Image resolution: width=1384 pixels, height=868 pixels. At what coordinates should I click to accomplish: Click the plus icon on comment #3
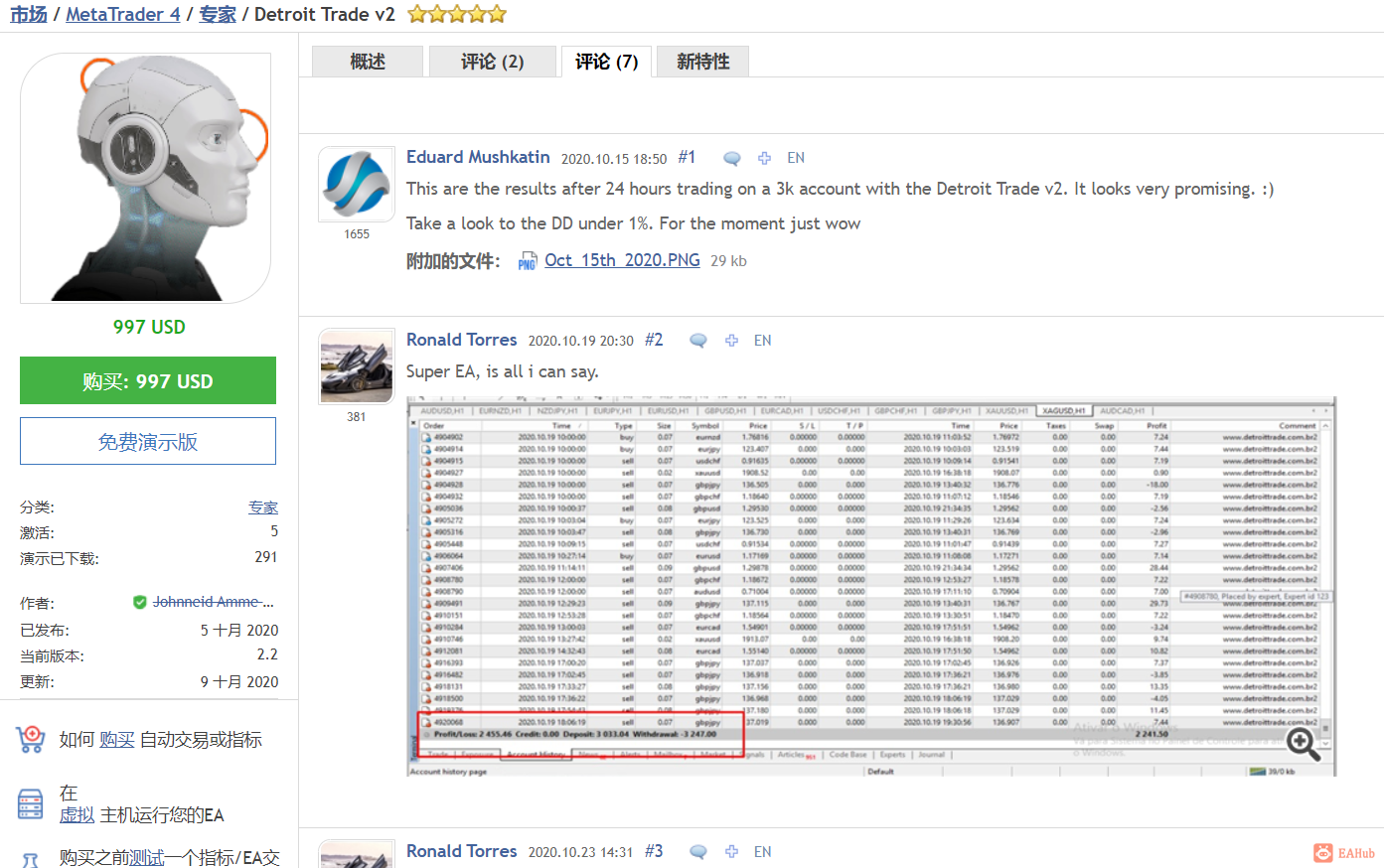click(x=731, y=852)
